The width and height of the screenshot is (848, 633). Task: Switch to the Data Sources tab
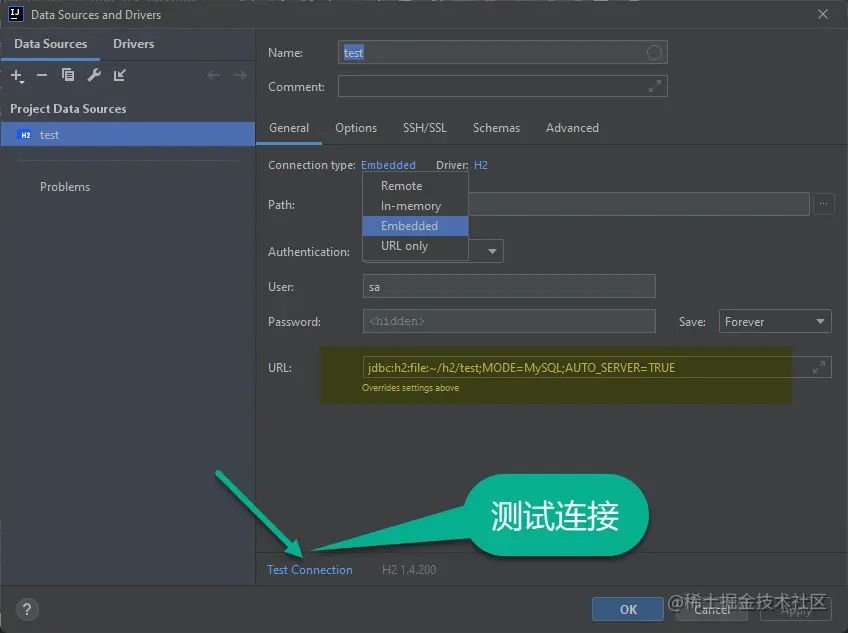(50, 44)
